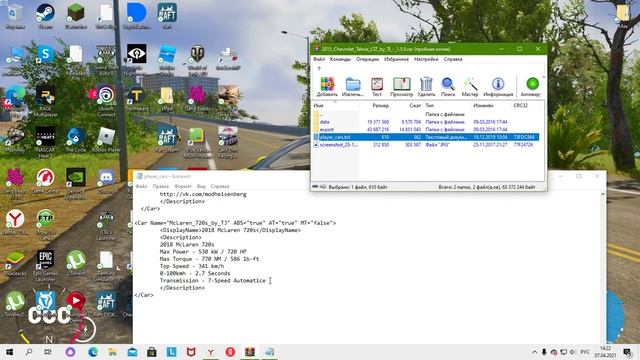Open the Избранное menu in WinRAR
640x360 pixels.
coord(396,59)
